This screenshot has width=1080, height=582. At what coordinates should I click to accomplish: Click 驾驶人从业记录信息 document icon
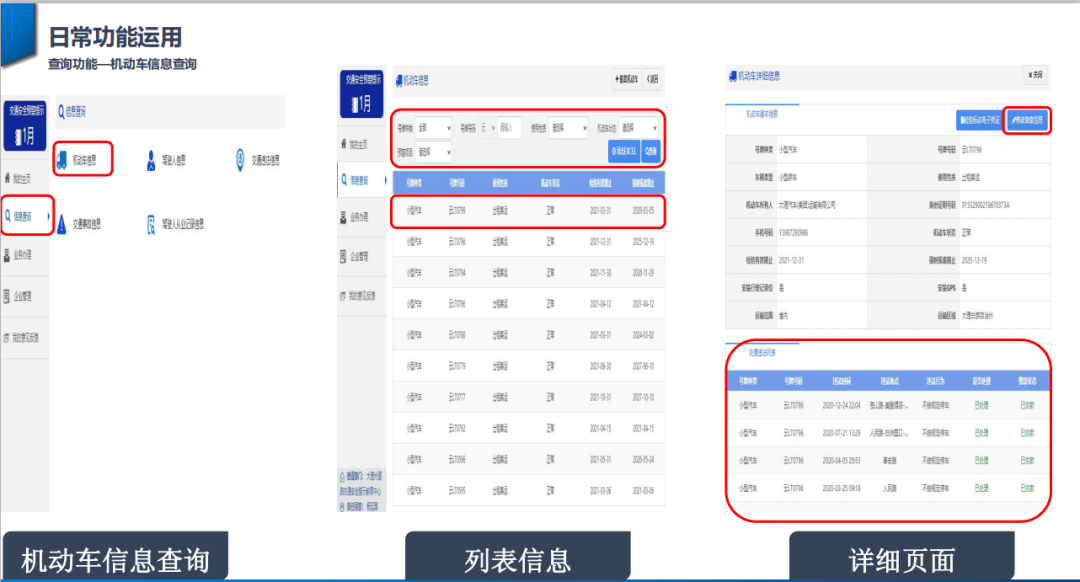(x=152, y=224)
